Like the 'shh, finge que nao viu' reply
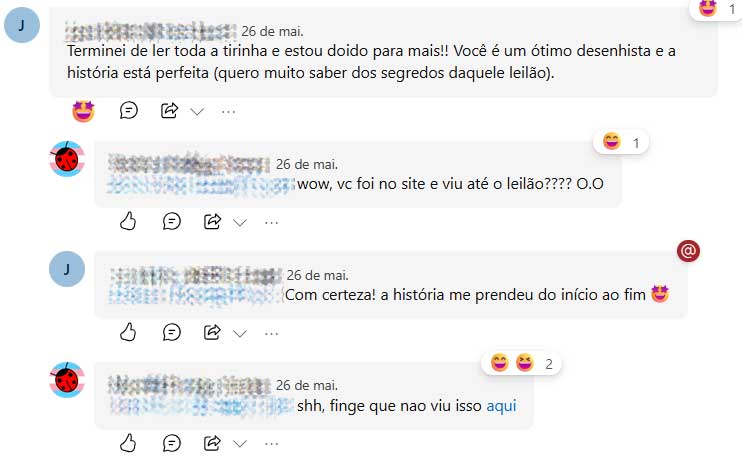This screenshot has height=459, width=742. [x=128, y=443]
